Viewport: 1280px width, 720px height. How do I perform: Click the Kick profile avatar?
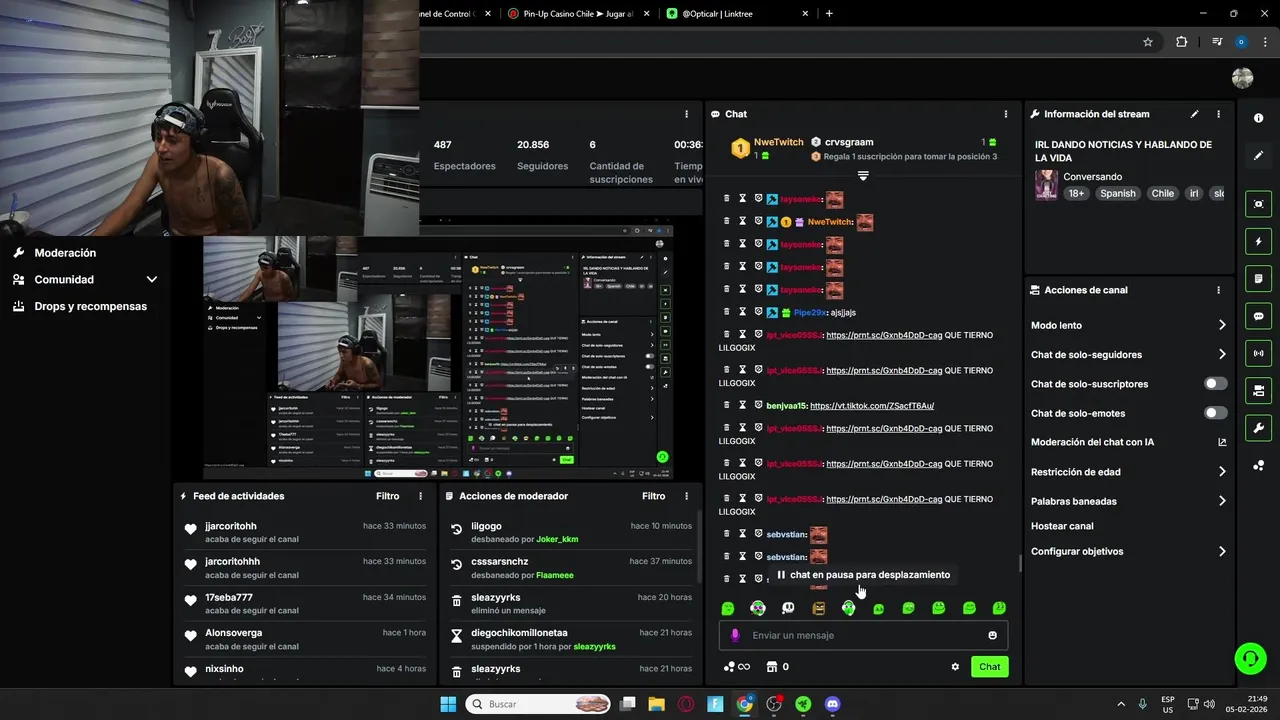click(x=1242, y=78)
